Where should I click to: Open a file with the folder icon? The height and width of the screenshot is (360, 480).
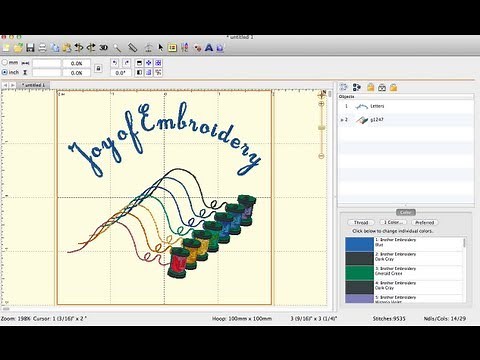18,48
